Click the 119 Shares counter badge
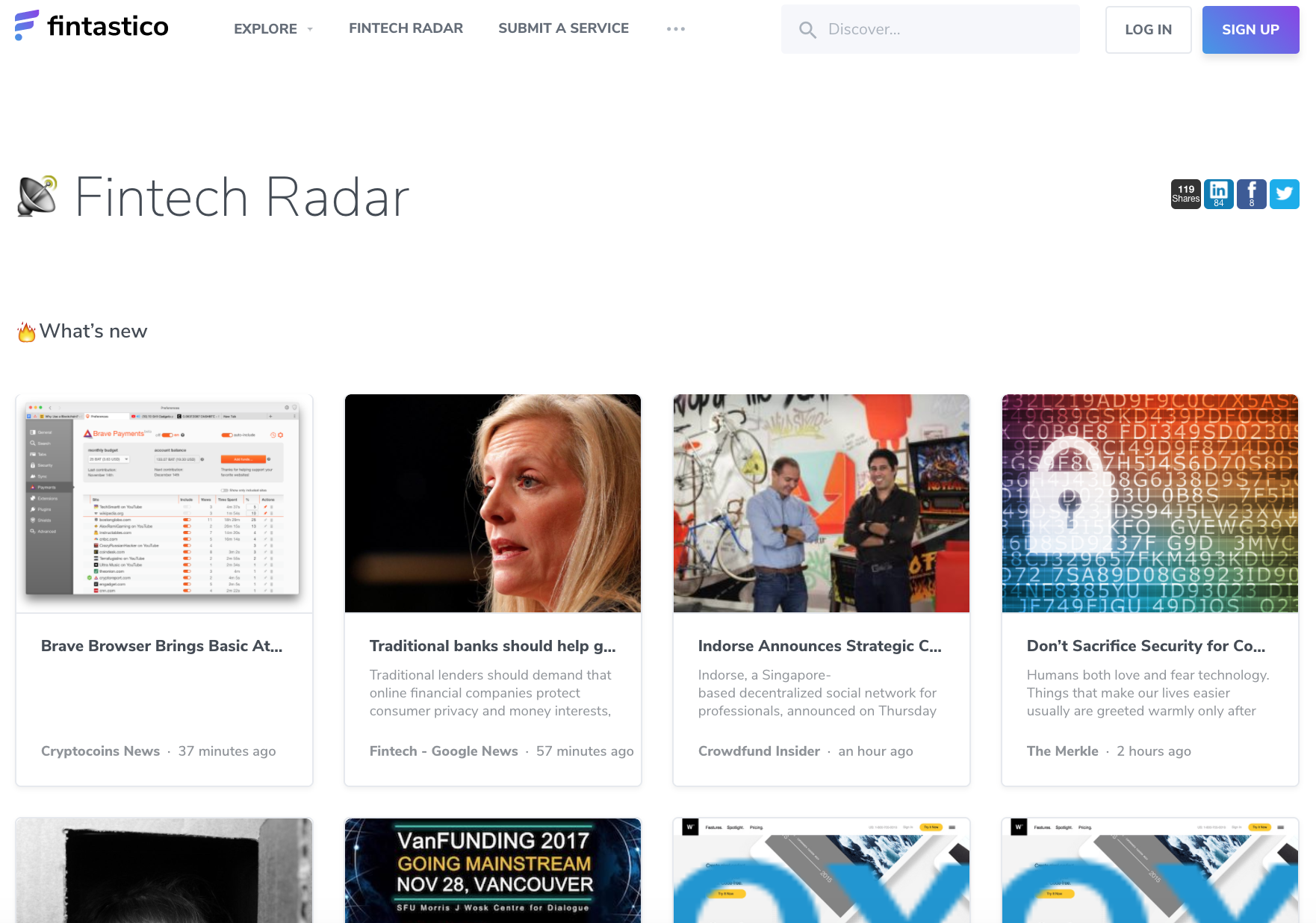The height and width of the screenshot is (923, 1316). [x=1186, y=194]
